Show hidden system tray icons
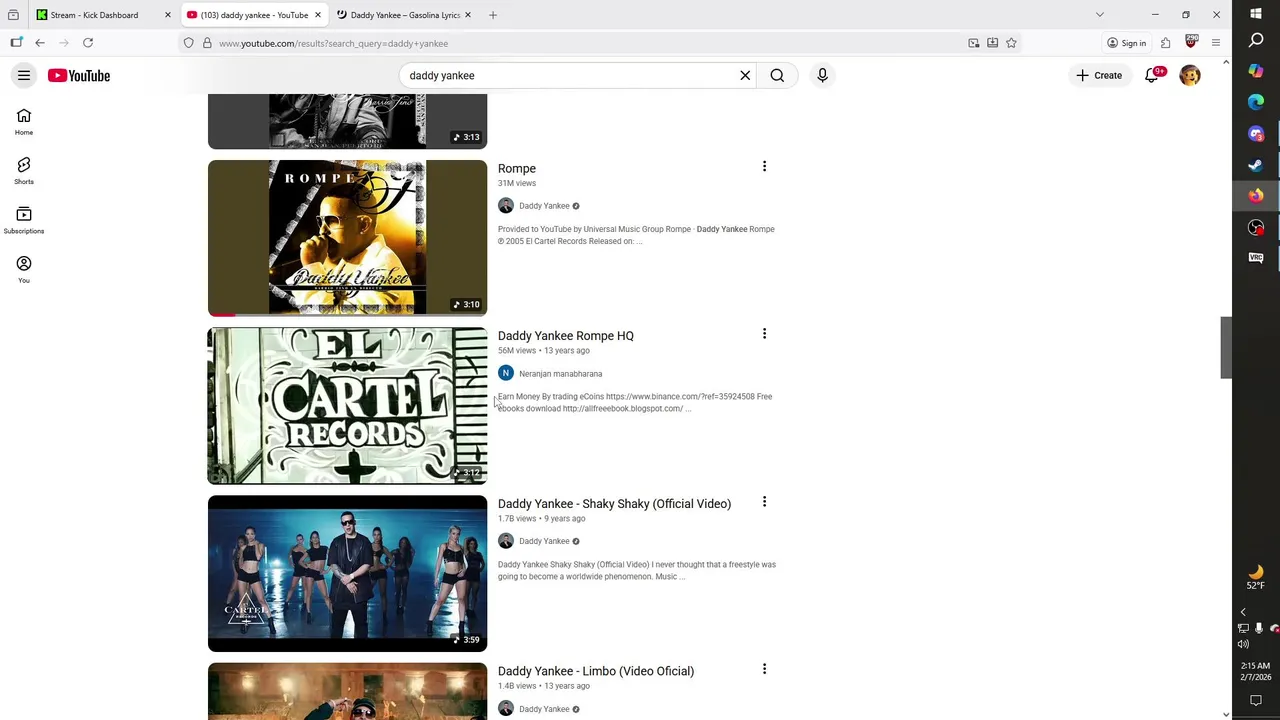1280x720 pixels. tap(1243, 612)
